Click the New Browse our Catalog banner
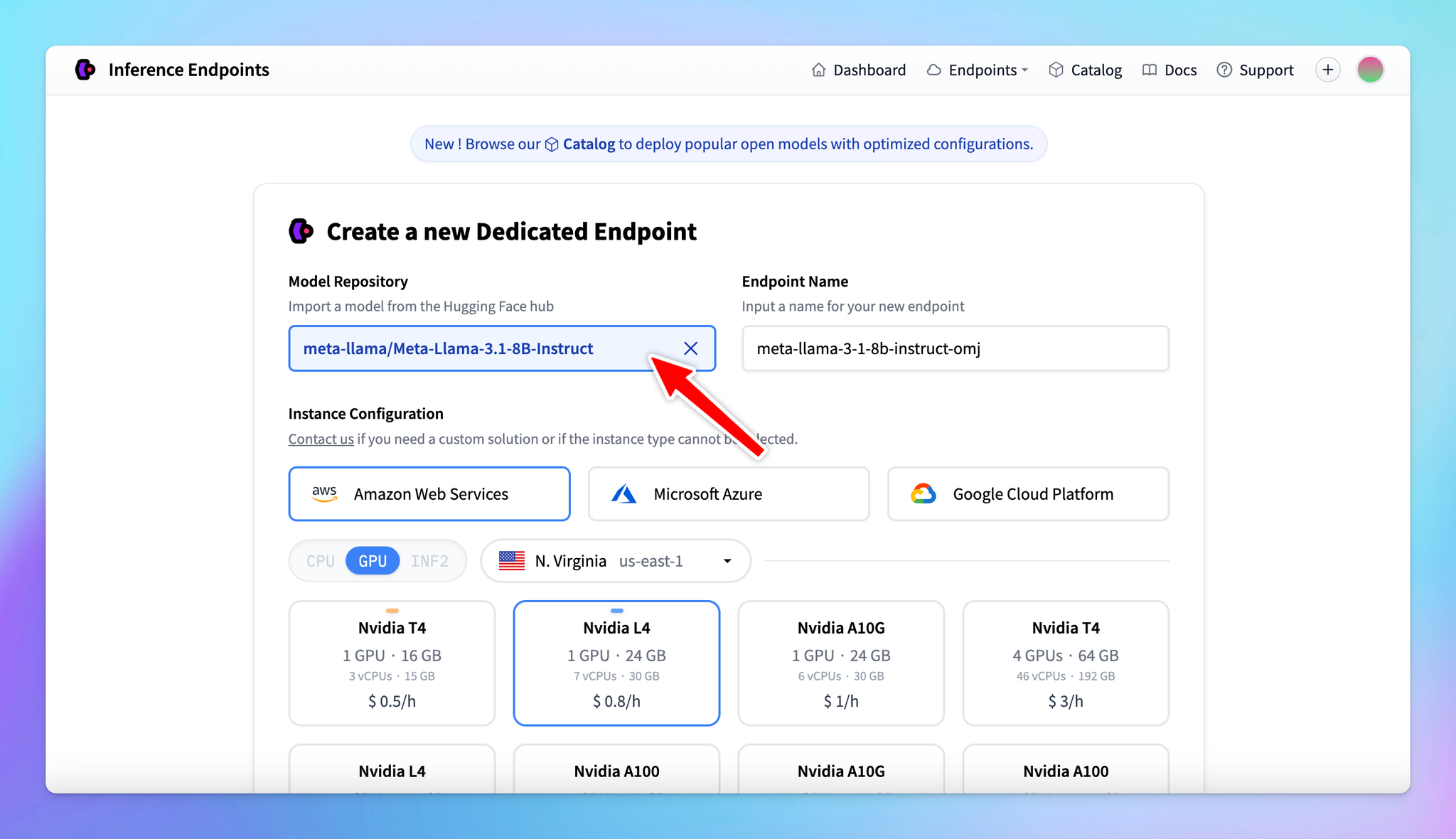 click(729, 144)
